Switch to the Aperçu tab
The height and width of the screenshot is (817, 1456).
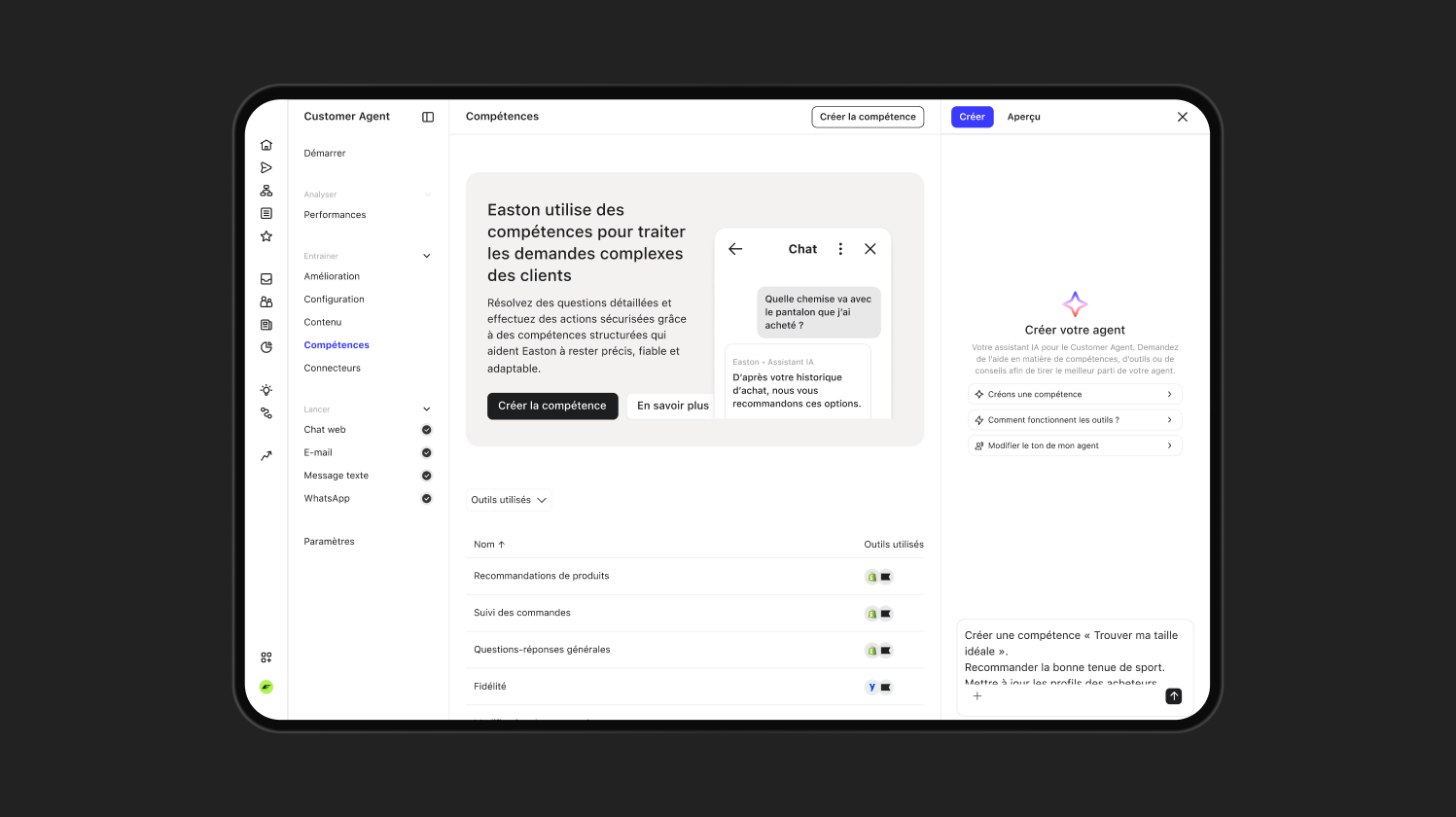(x=1024, y=117)
